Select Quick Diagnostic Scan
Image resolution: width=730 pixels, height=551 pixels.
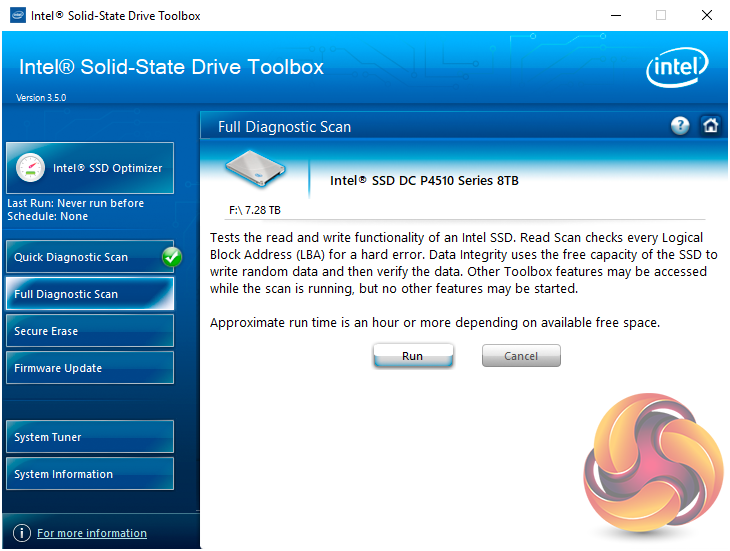90,257
